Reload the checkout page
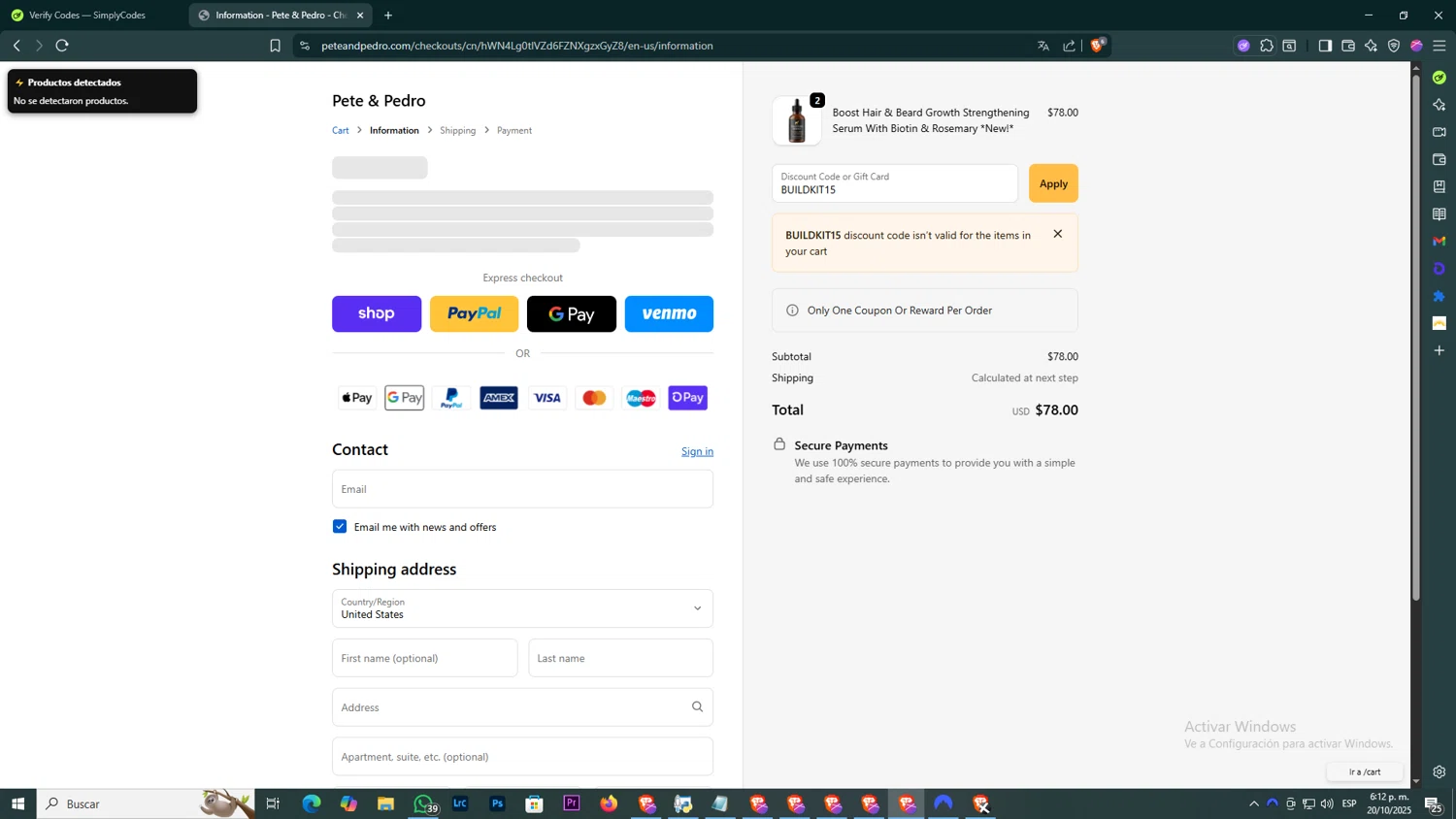The image size is (1456, 819). coord(62,46)
